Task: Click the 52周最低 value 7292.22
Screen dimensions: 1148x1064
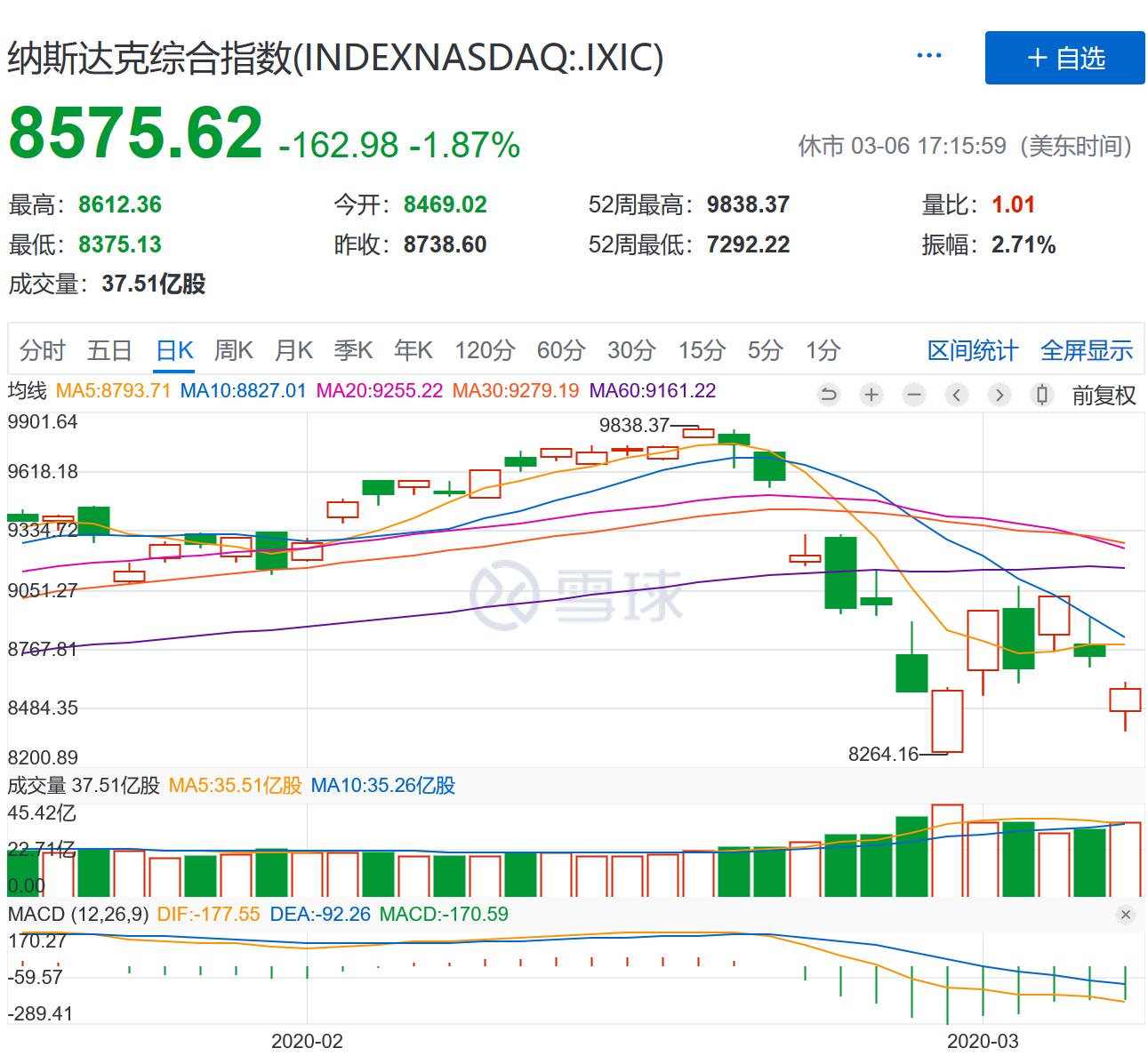Action: click(748, 244)
